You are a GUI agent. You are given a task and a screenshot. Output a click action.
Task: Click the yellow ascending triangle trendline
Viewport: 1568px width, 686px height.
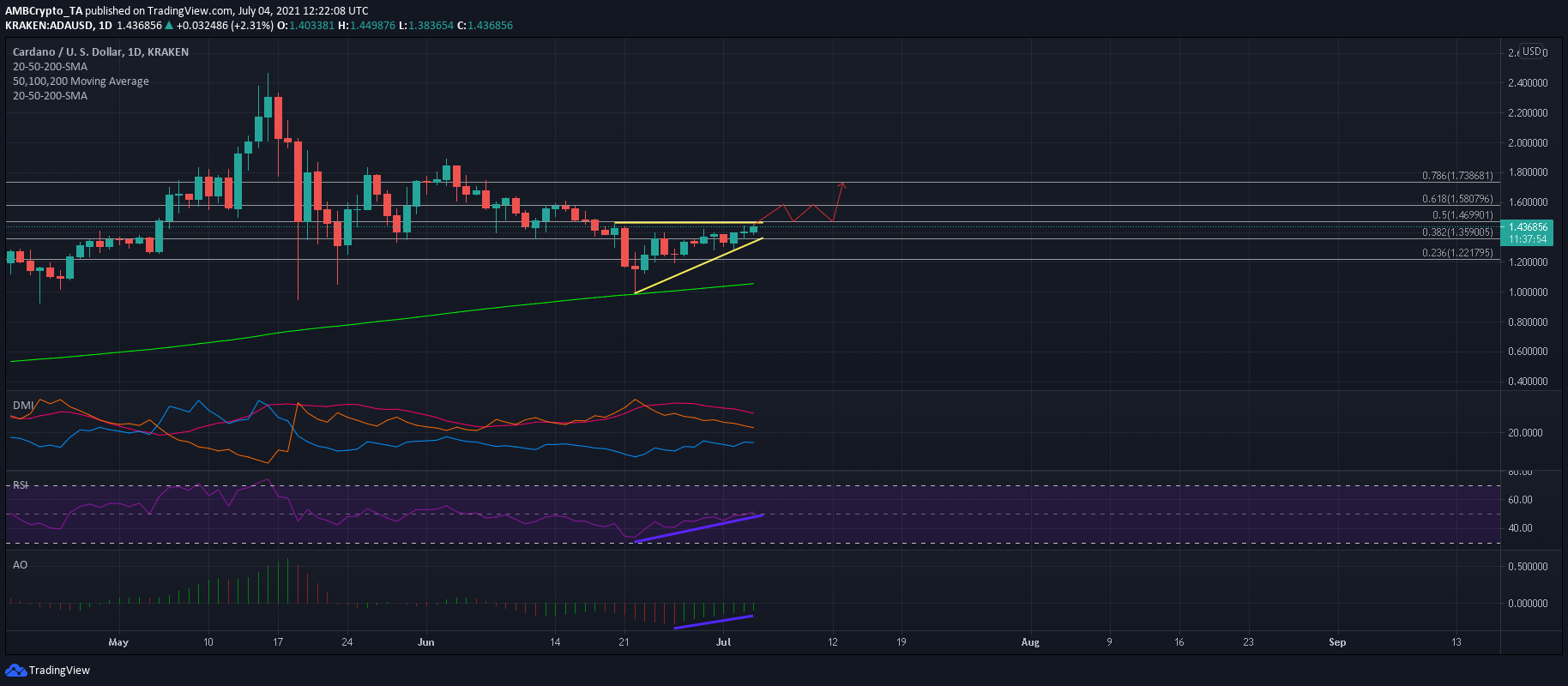697,266
